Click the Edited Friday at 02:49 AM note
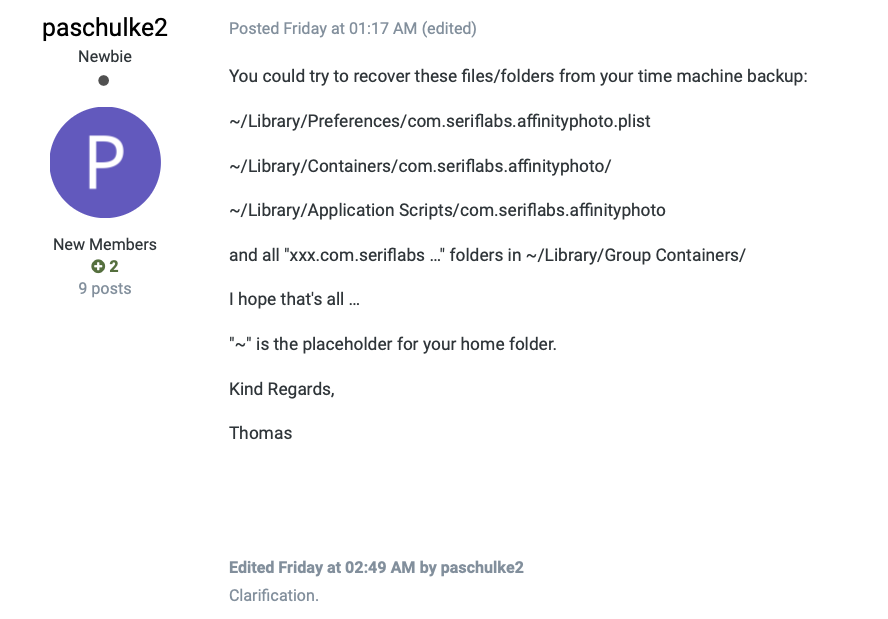This screenshot has width=888, height=619. [376, 567]
